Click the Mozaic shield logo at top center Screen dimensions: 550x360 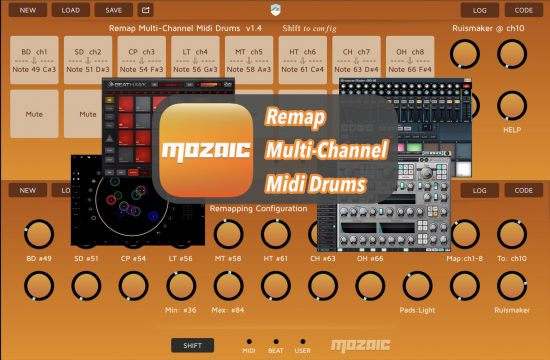click(276, 10)
